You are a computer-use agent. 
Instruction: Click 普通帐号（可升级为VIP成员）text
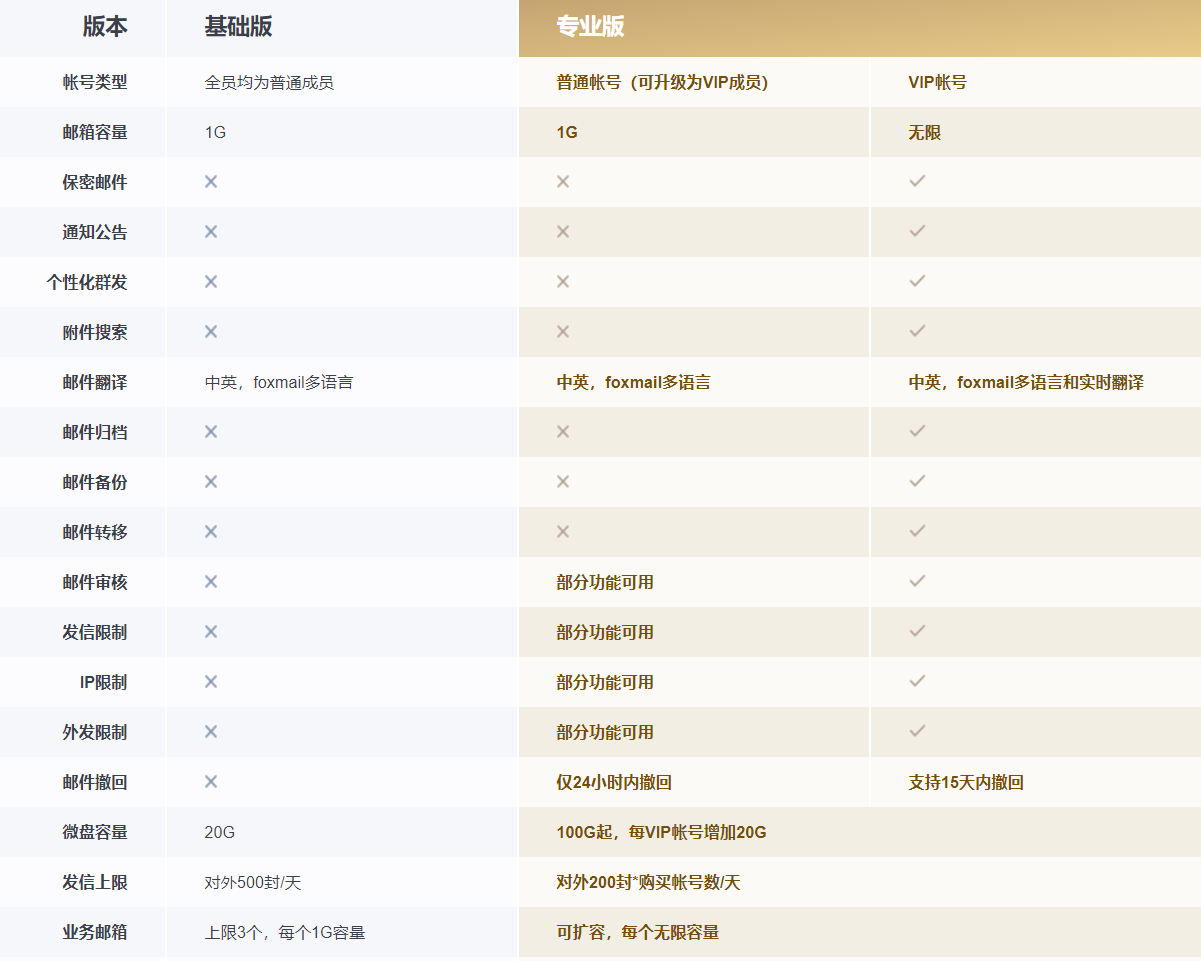click(662, 83)
